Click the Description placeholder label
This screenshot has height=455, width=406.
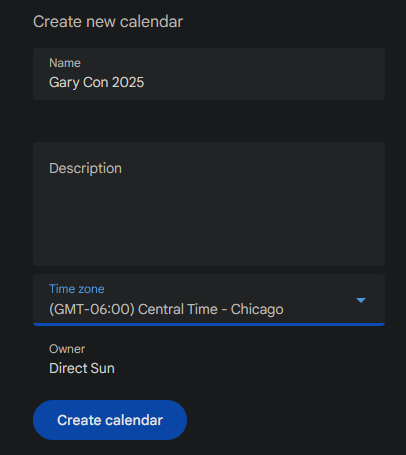(85, 168)
